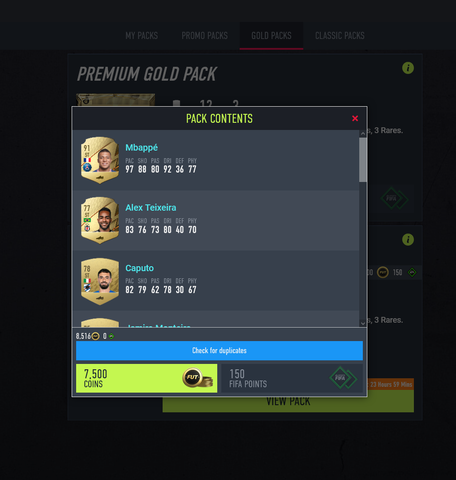Screen dimensions: 456x480
Task: Click the scroll up arrow in pack list
Action: 363,134
